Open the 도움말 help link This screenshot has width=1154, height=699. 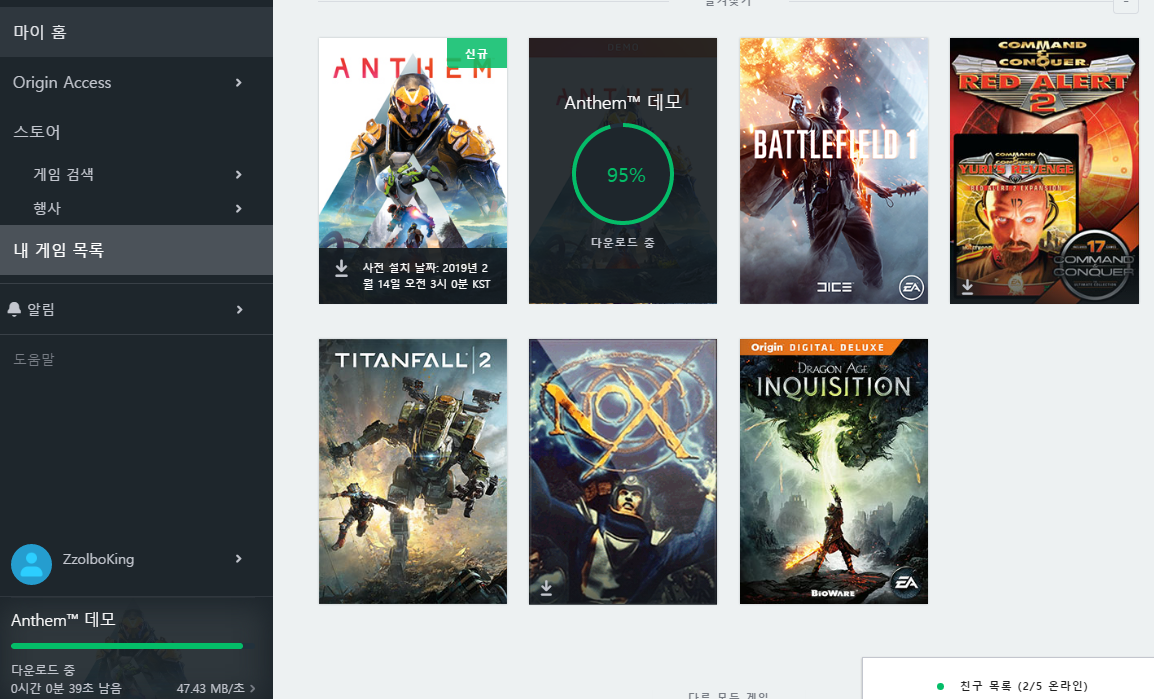(x=34, y=359)
